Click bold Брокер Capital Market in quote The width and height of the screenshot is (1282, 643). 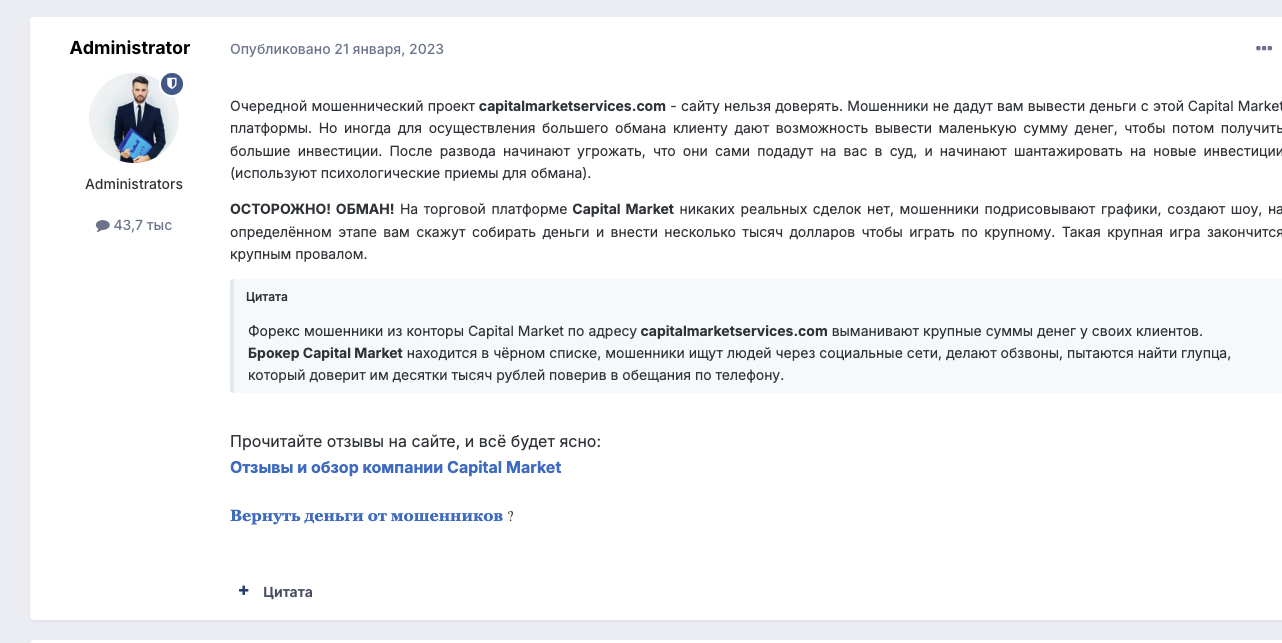point(325,353)
